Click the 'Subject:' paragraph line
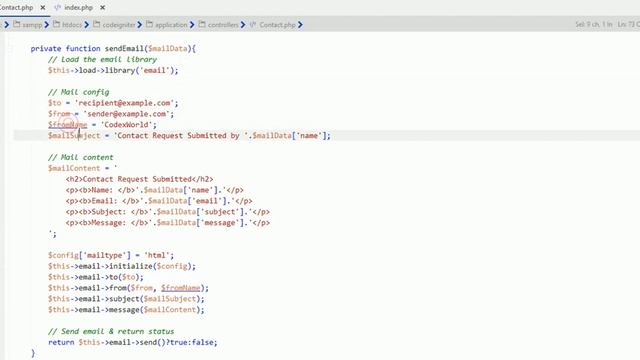 (x=167, y=212)
